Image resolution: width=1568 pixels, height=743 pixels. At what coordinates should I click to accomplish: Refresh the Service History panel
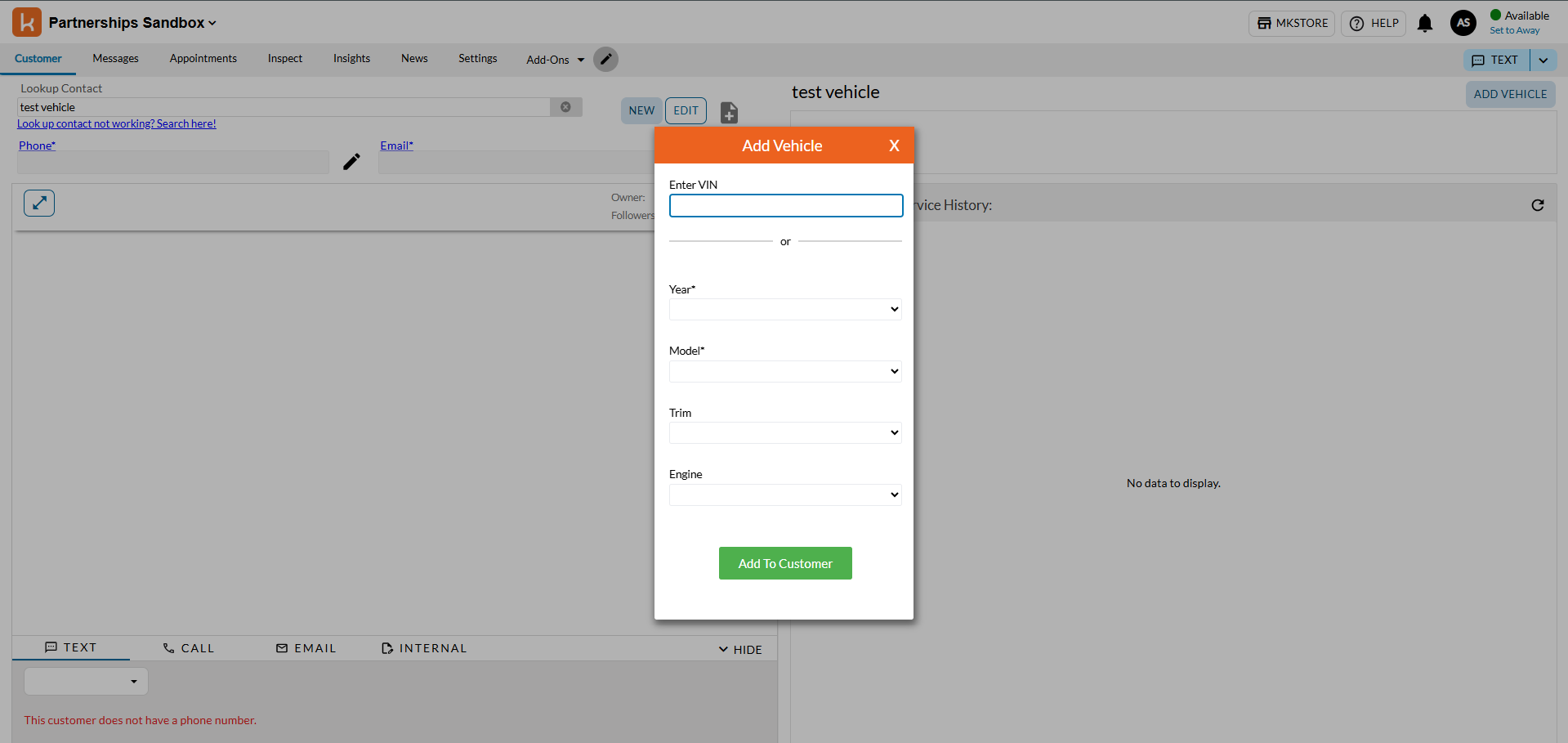coord(1537,205)
